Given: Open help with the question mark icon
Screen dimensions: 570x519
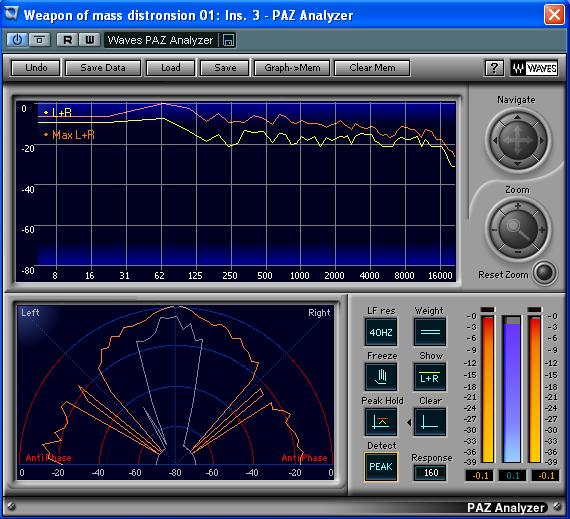Looking at the screenshot, I should pyautogui.click(x=494, y=68).
